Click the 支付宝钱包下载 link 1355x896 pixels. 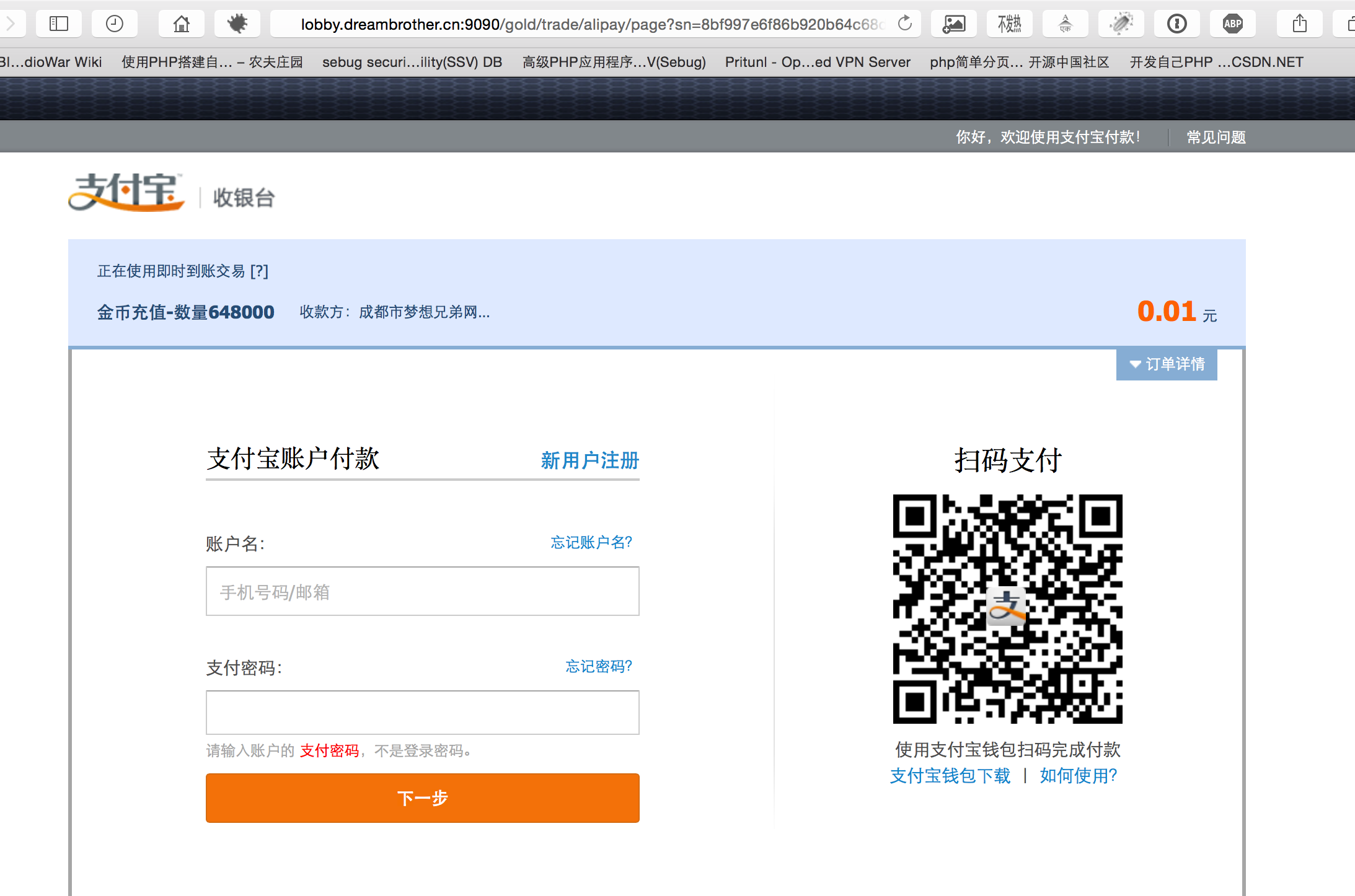pyautogui.click(x=950, y=776)
